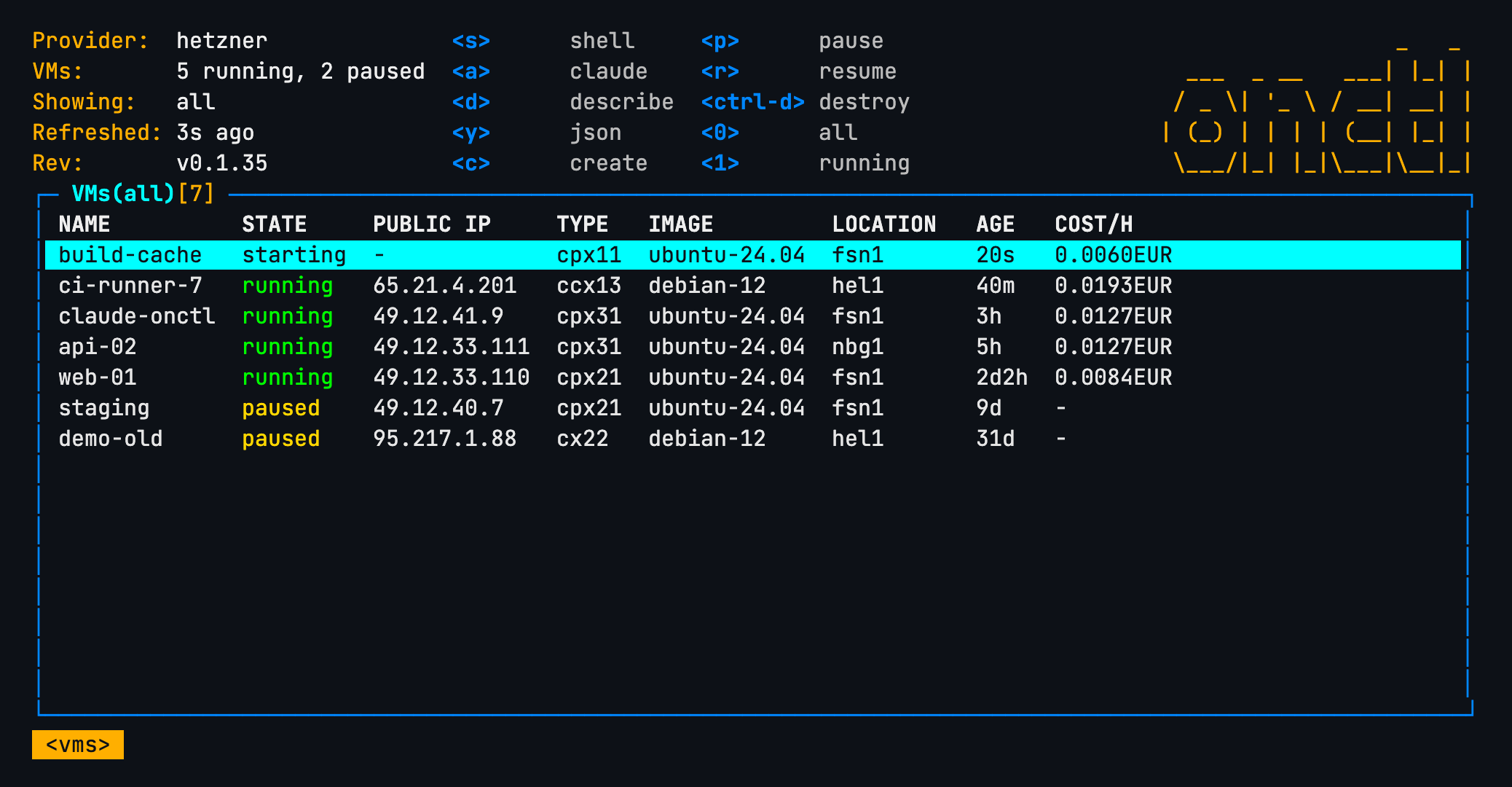Click the nbg1 location cell
Viewport: 1512px width, 787px height.
click(x=857, y=347)
